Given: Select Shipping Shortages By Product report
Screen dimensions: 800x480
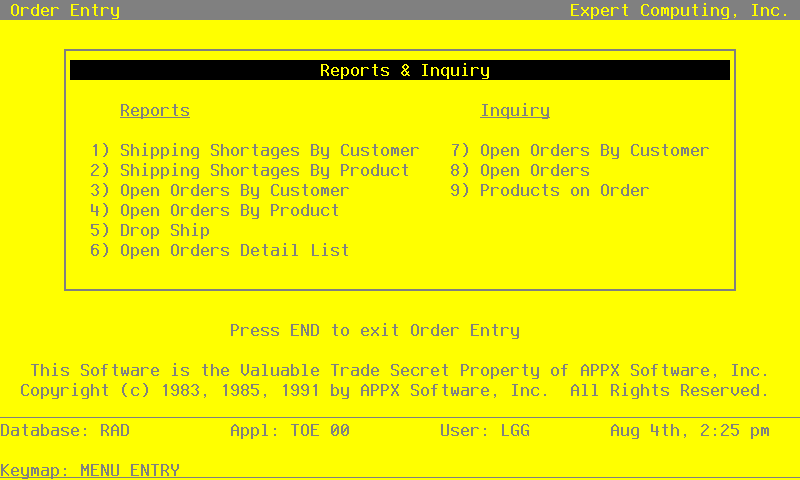Looking at the screenshot, I should pos(249,170).
